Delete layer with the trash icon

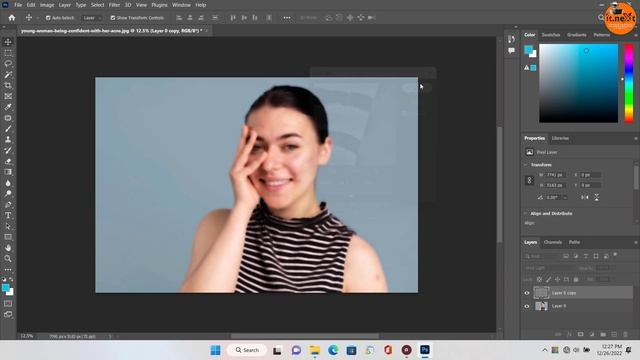(625, 334)
